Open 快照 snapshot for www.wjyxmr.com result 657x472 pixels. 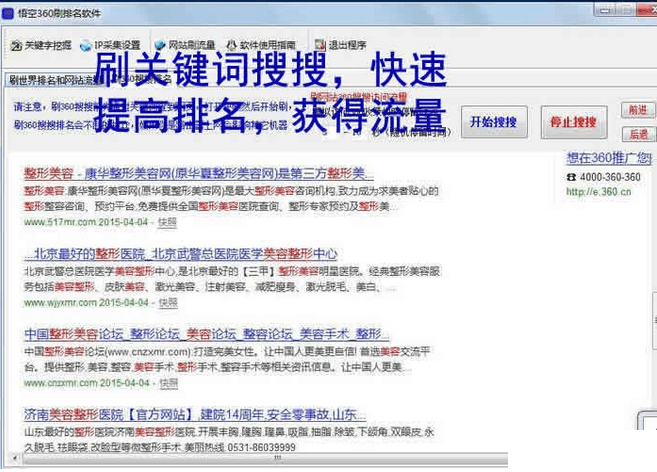coord(168,302)
